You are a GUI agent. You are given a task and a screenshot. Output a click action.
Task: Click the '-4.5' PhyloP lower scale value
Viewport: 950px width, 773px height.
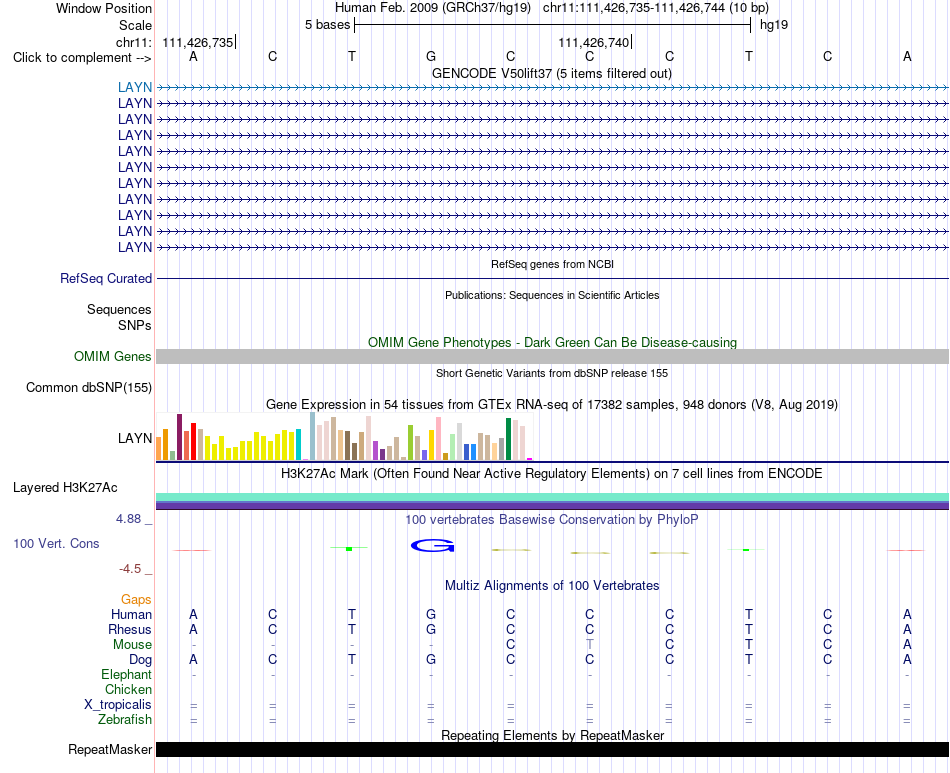click(130, 568)
